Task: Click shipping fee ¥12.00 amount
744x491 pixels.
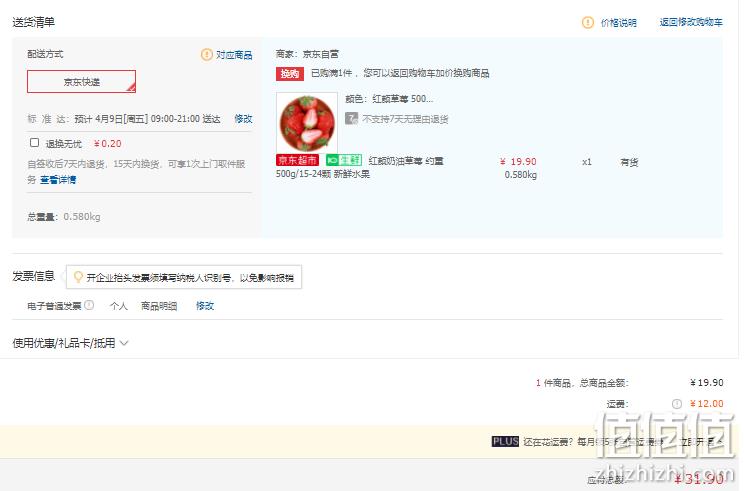Action: [x=707, y=404]
